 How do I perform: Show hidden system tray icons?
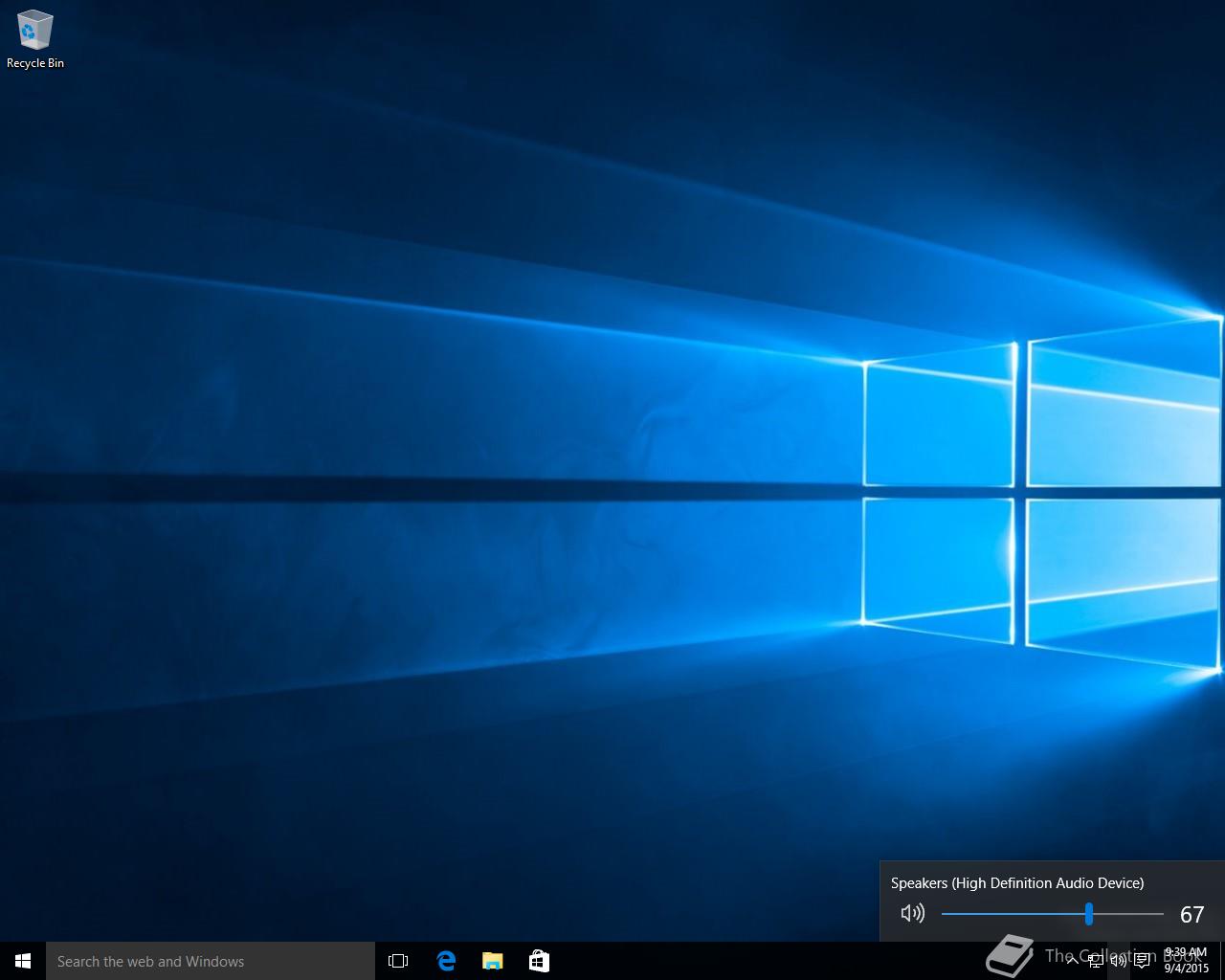pyautogui.click(x=1072, y=961)
